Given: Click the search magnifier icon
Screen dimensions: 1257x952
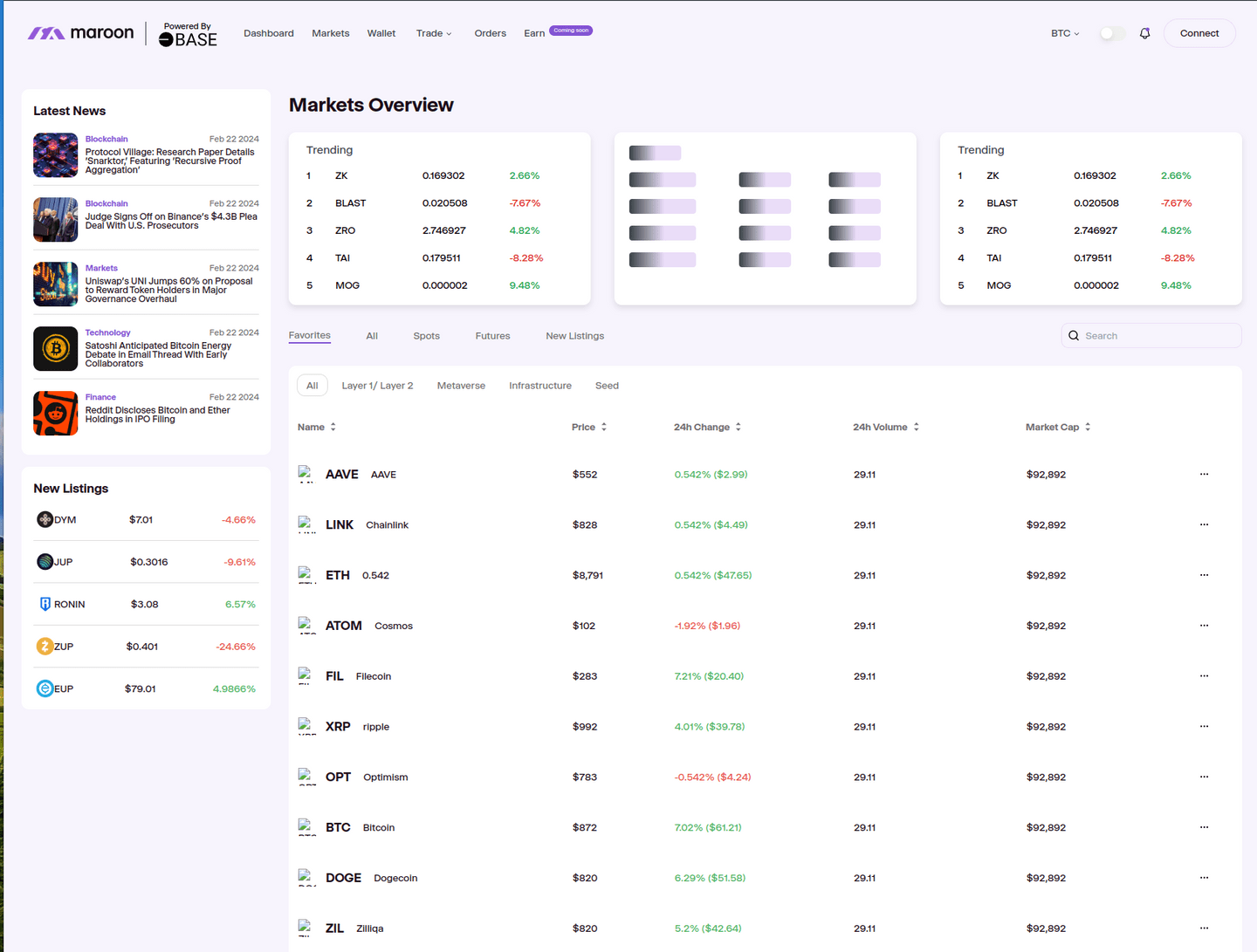Looking at the screenshot, I should coord(1074,336).
